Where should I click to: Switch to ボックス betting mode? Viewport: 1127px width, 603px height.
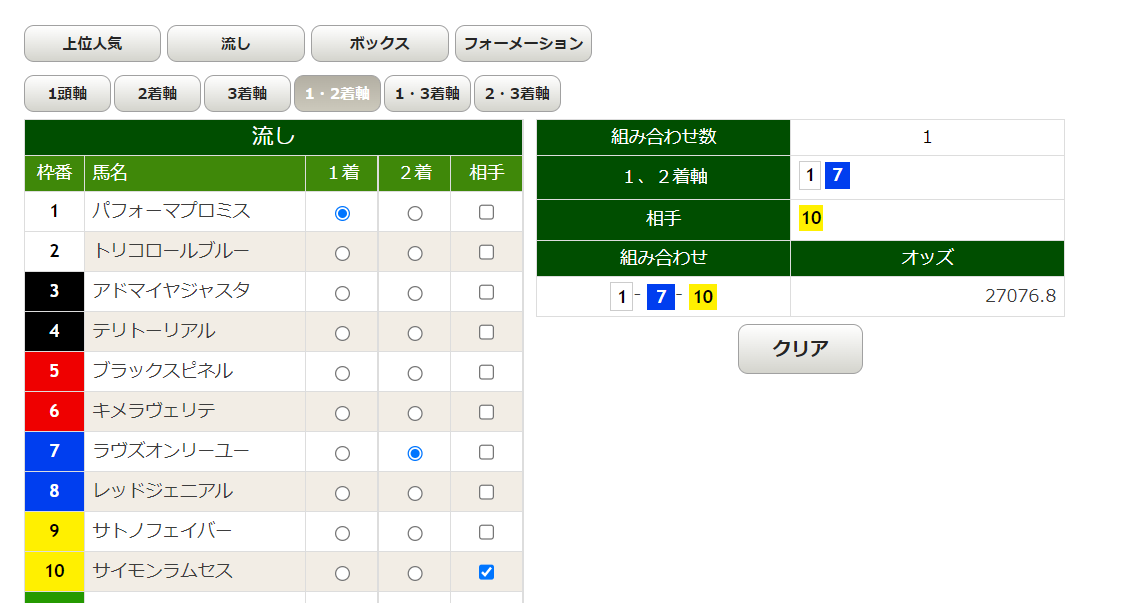tap(379, 44)
